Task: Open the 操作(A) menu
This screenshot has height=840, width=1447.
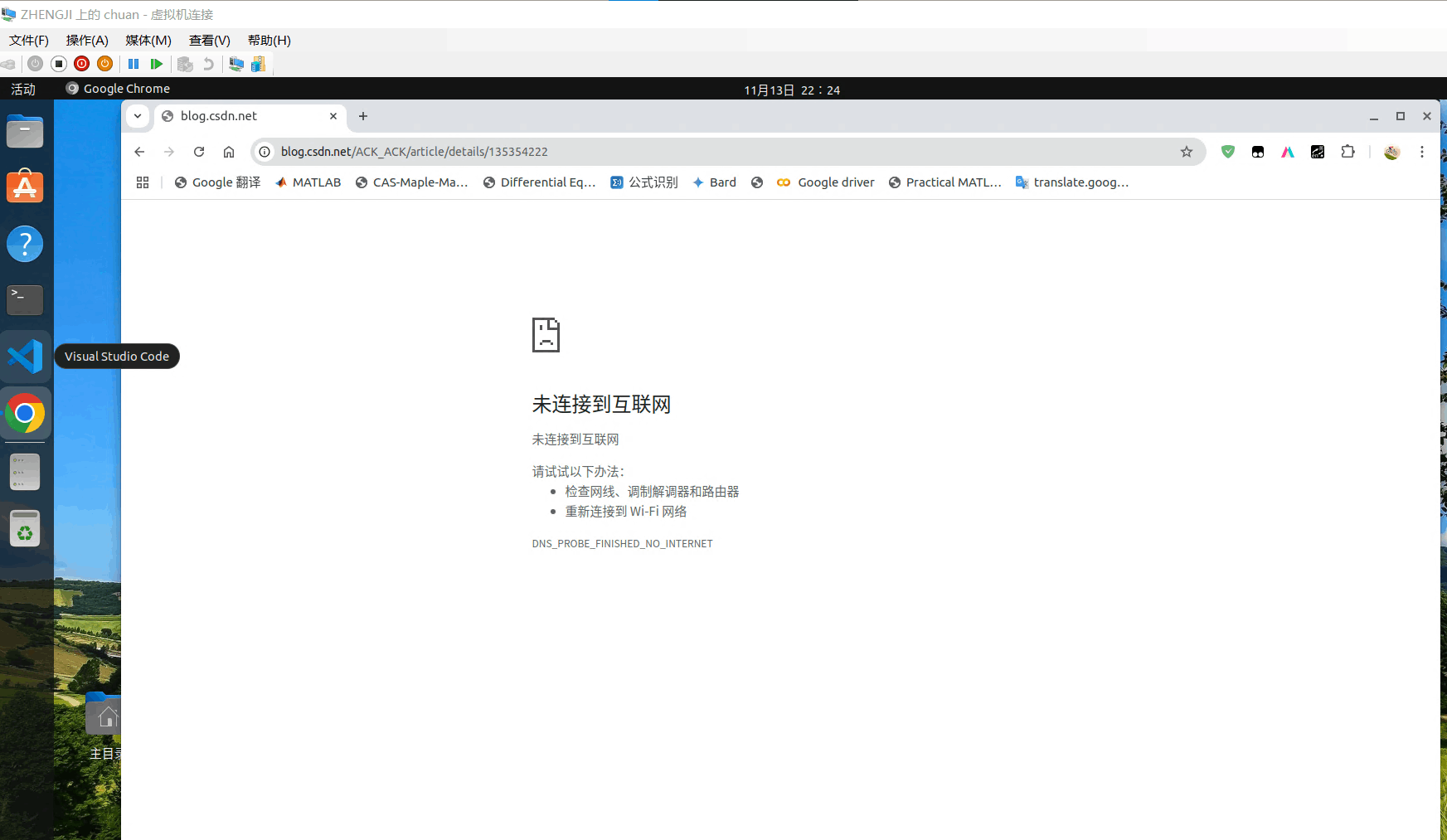Action: coord(87,40)
